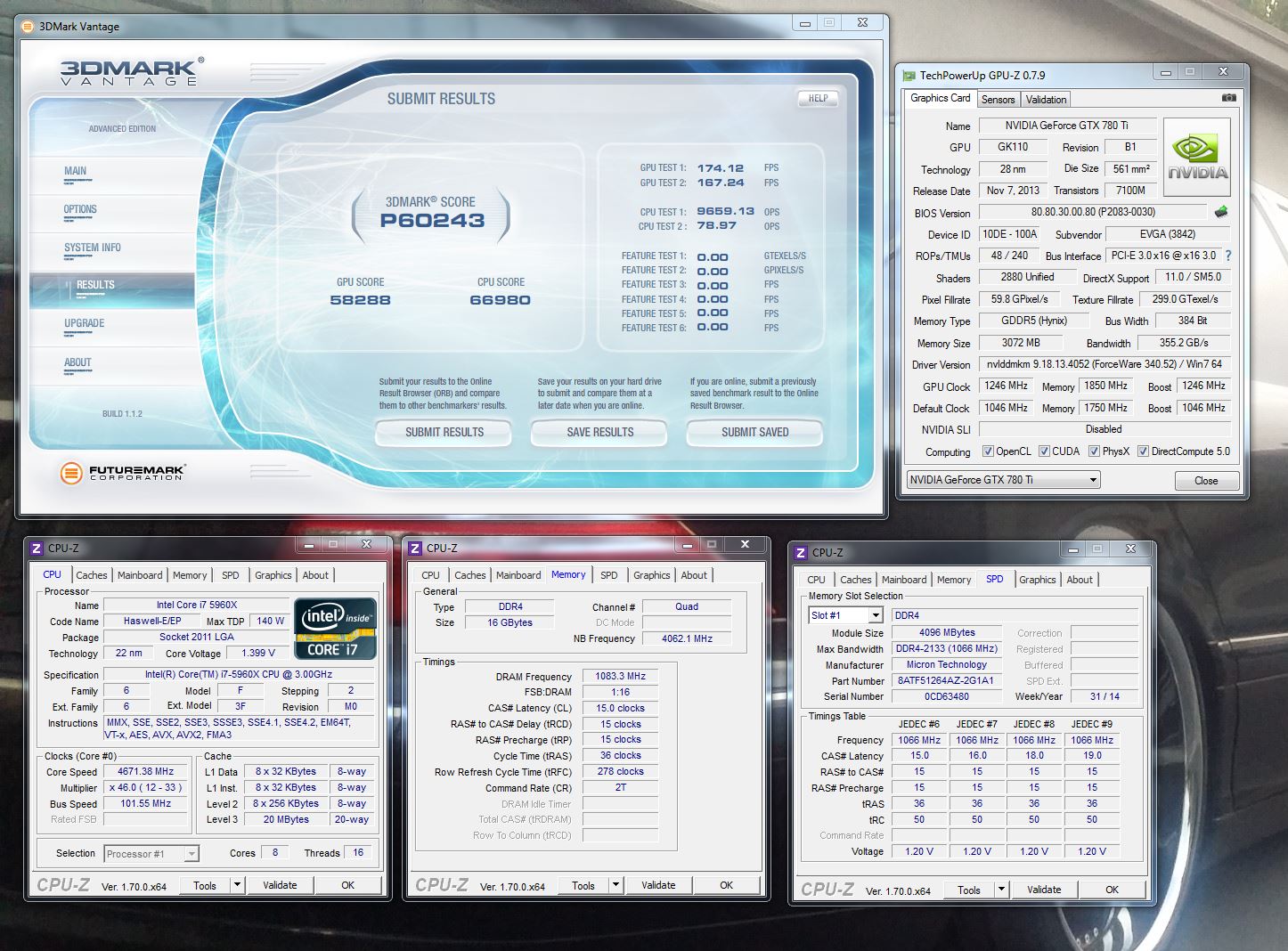
Task: Click the Manufacturer field Micron Technology
Action: tap(945, 665)
